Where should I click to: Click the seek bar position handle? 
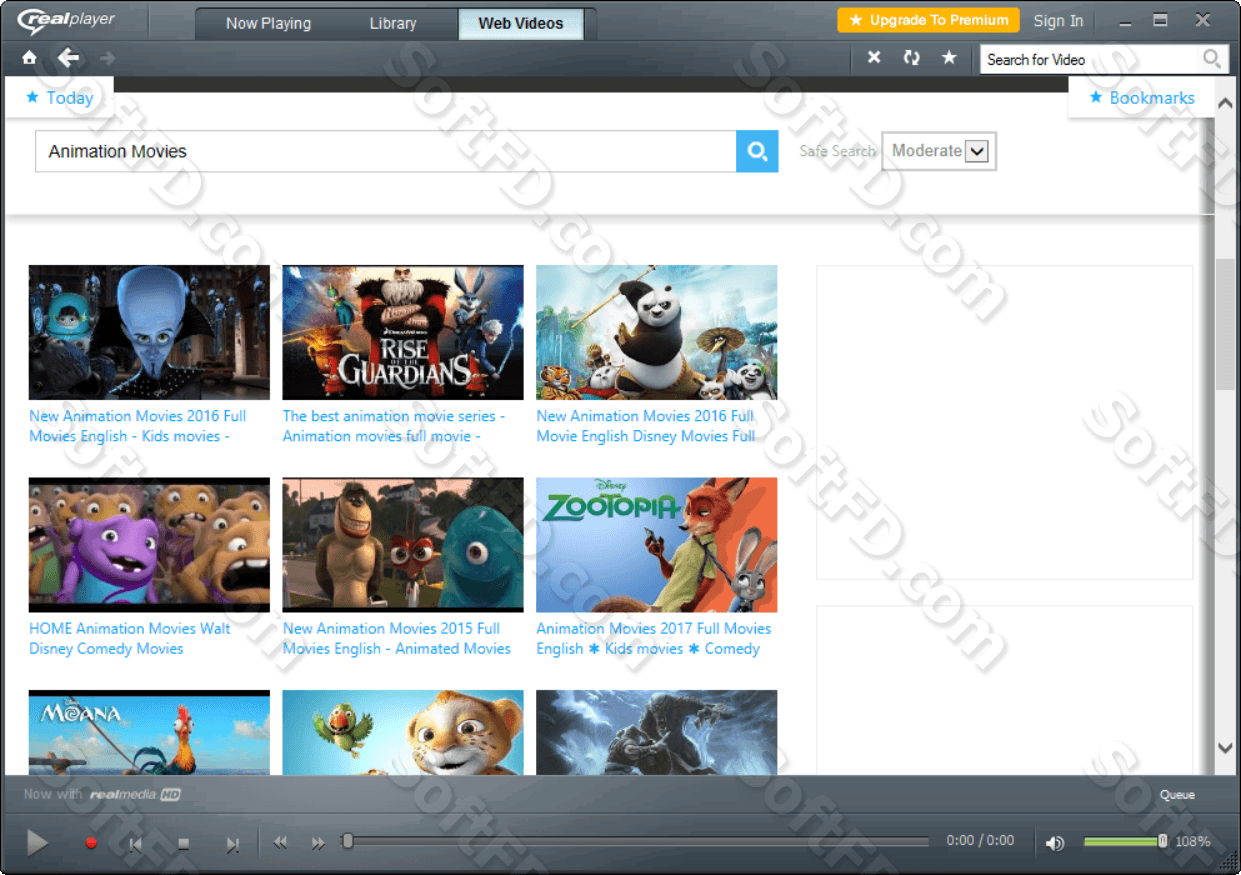347,842
